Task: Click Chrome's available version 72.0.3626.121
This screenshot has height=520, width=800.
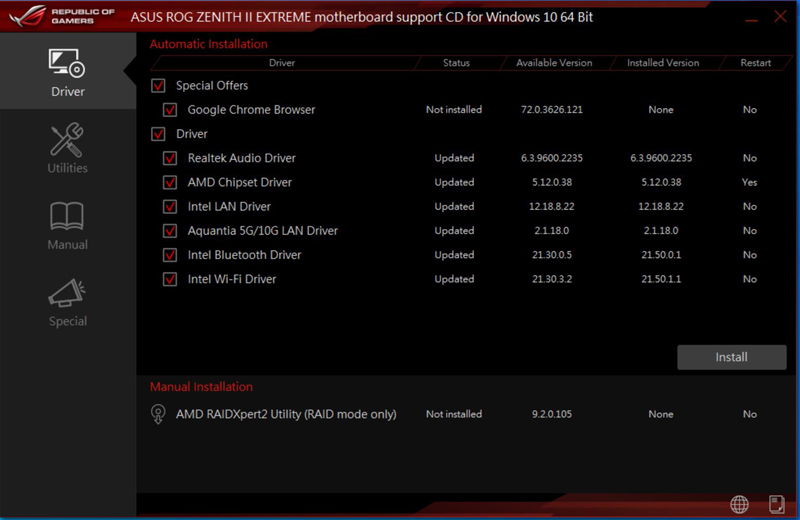Action: click(552, 110)
